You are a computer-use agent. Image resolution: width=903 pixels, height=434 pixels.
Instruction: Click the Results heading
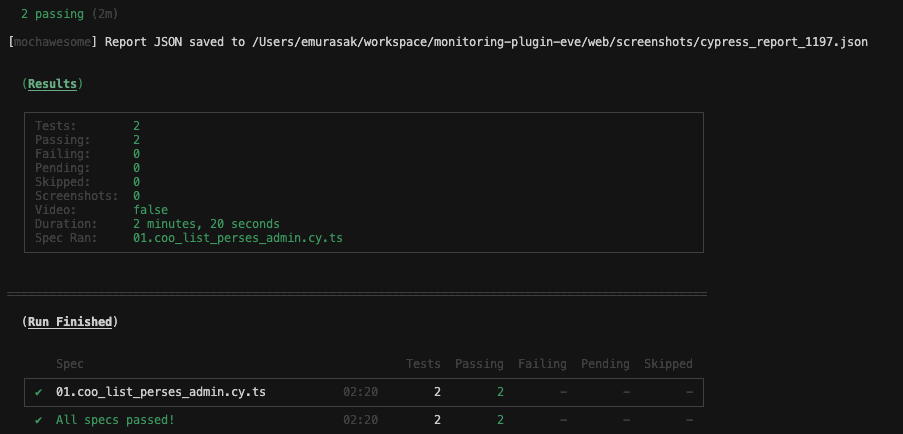[x=52, y=84]
